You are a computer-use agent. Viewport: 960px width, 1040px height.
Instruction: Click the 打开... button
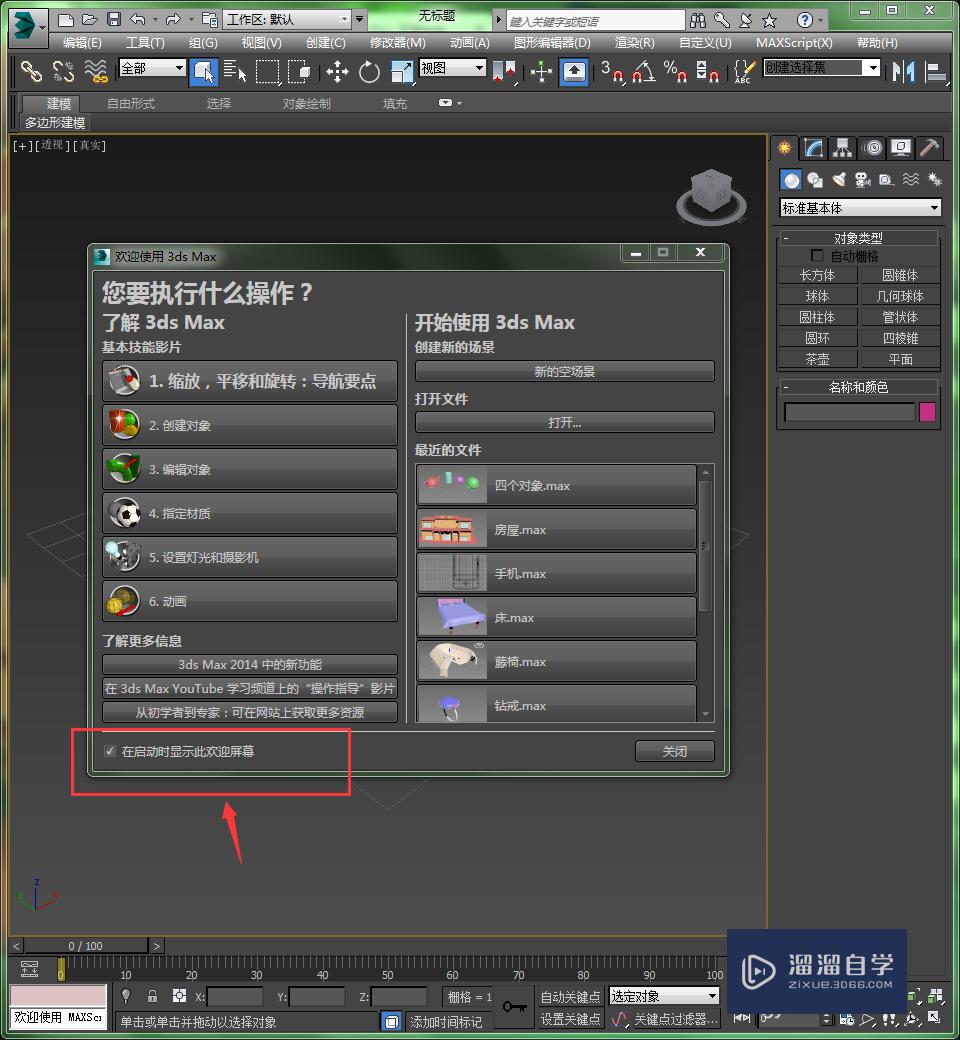[x=565, y=422]
